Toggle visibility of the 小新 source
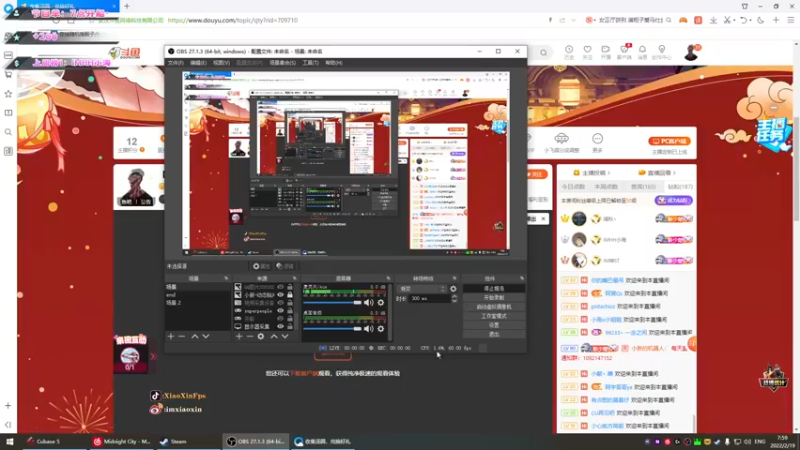 click(x=280, y=294)
